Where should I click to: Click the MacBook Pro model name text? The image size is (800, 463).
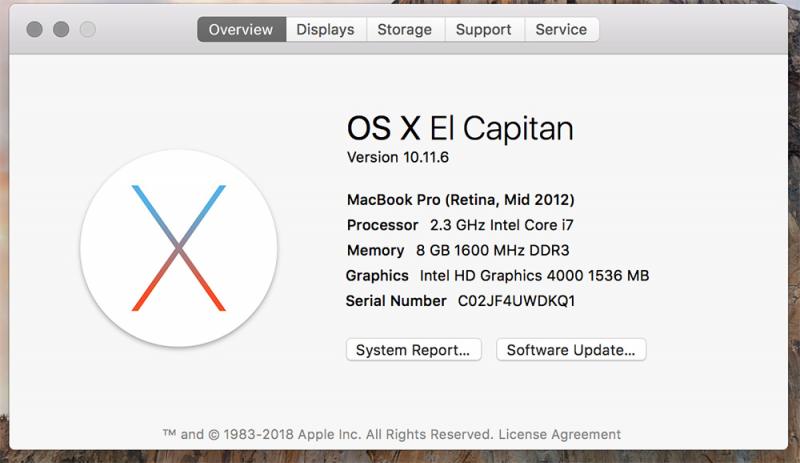click(x=460, y=199)
